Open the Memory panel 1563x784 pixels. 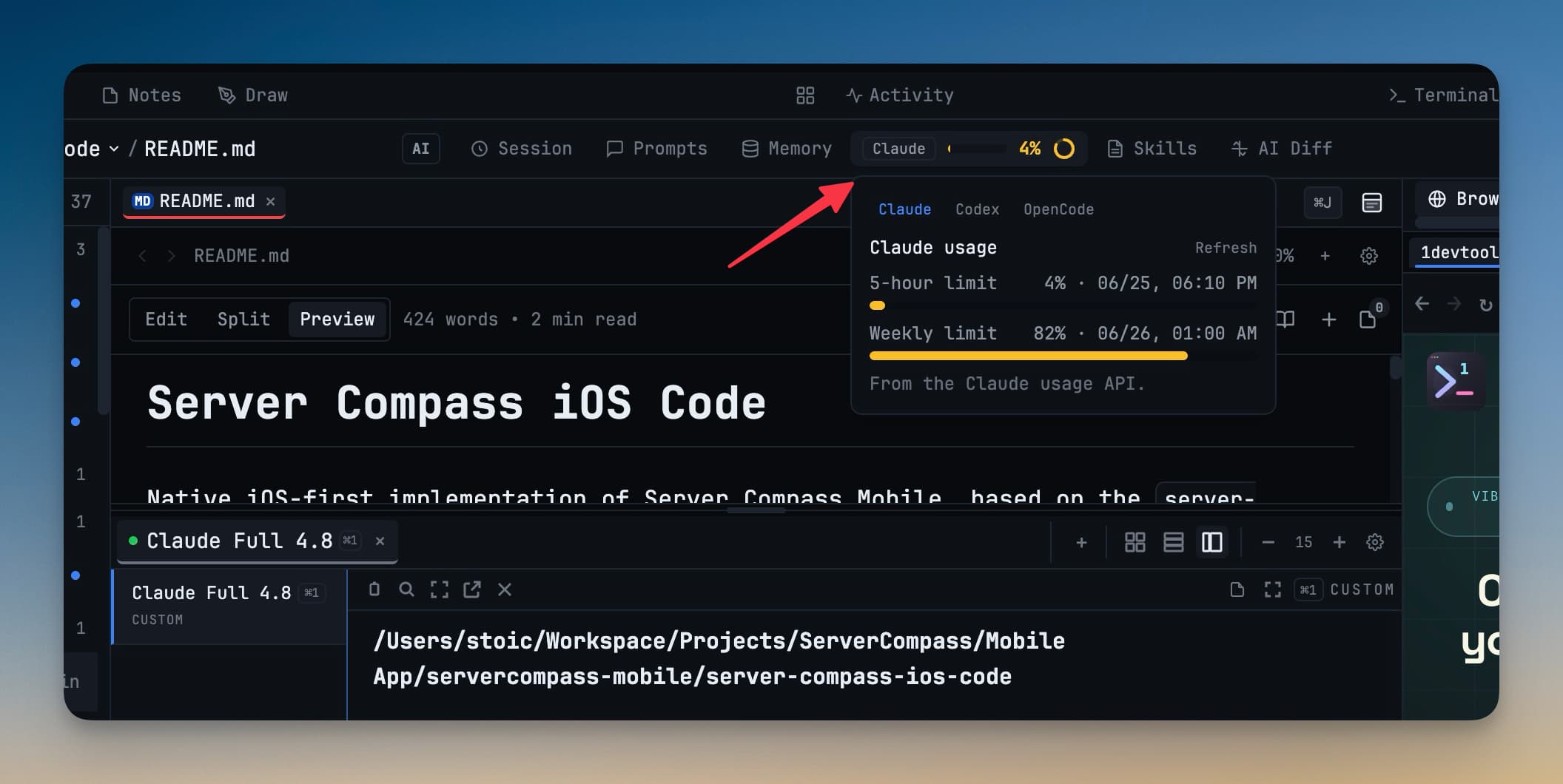tap(787, 149)
